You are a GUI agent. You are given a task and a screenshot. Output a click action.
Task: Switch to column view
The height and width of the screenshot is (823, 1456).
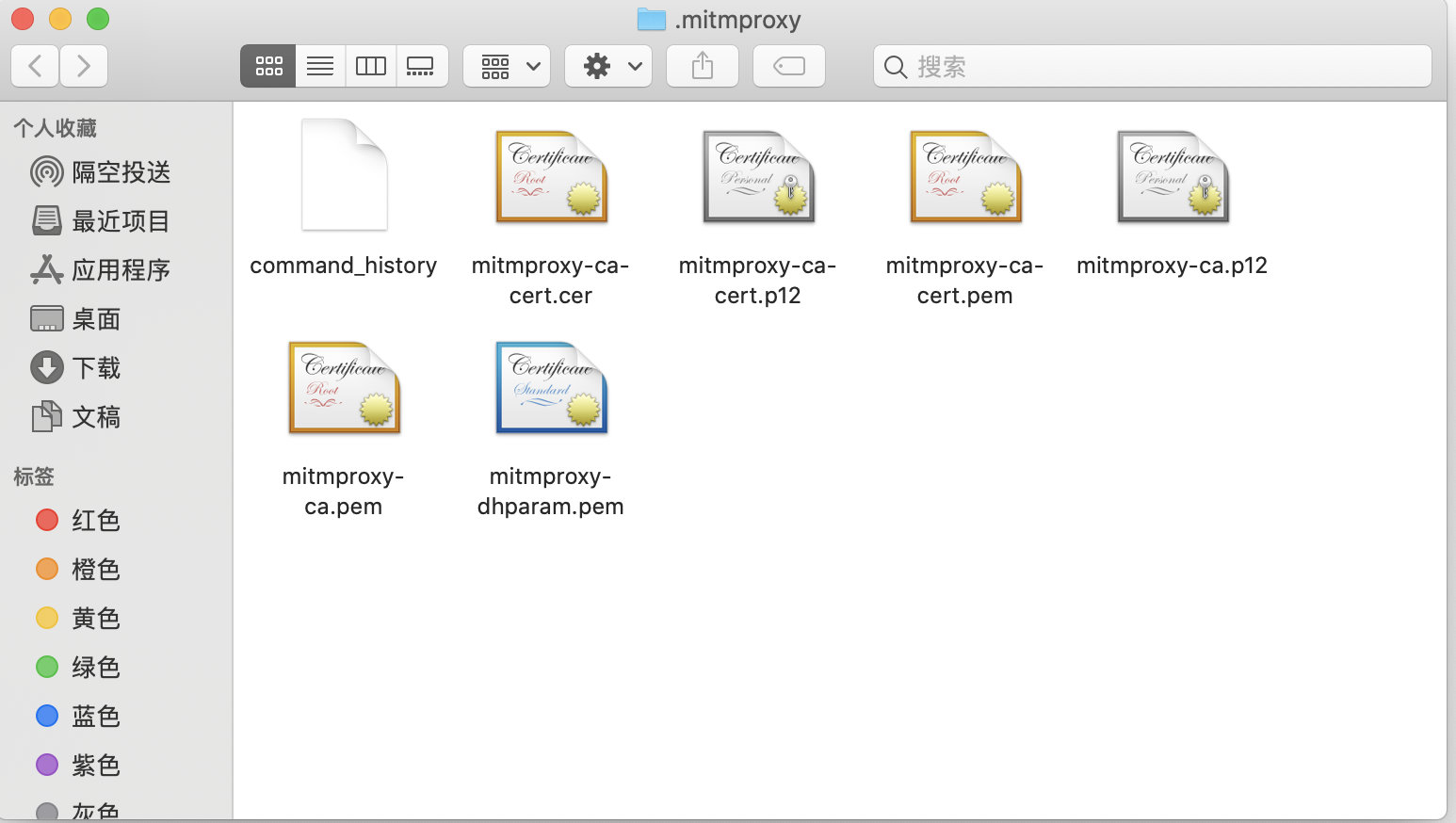[371, 66]
